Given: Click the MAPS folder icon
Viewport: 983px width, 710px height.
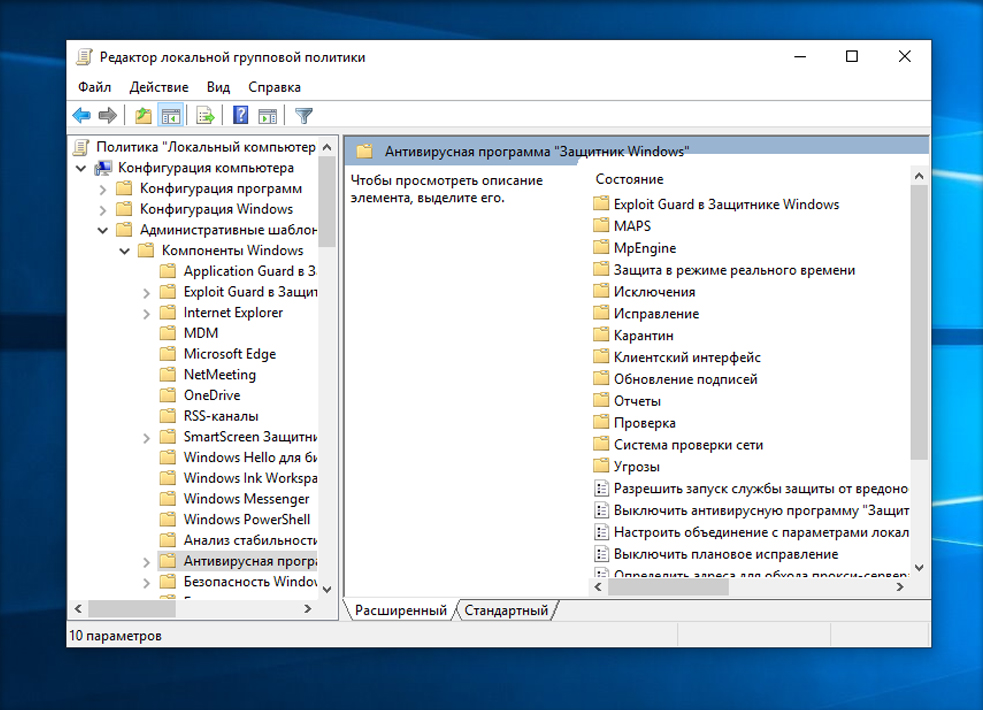Looking at the screenshot, I should click(x=601, y=226).
